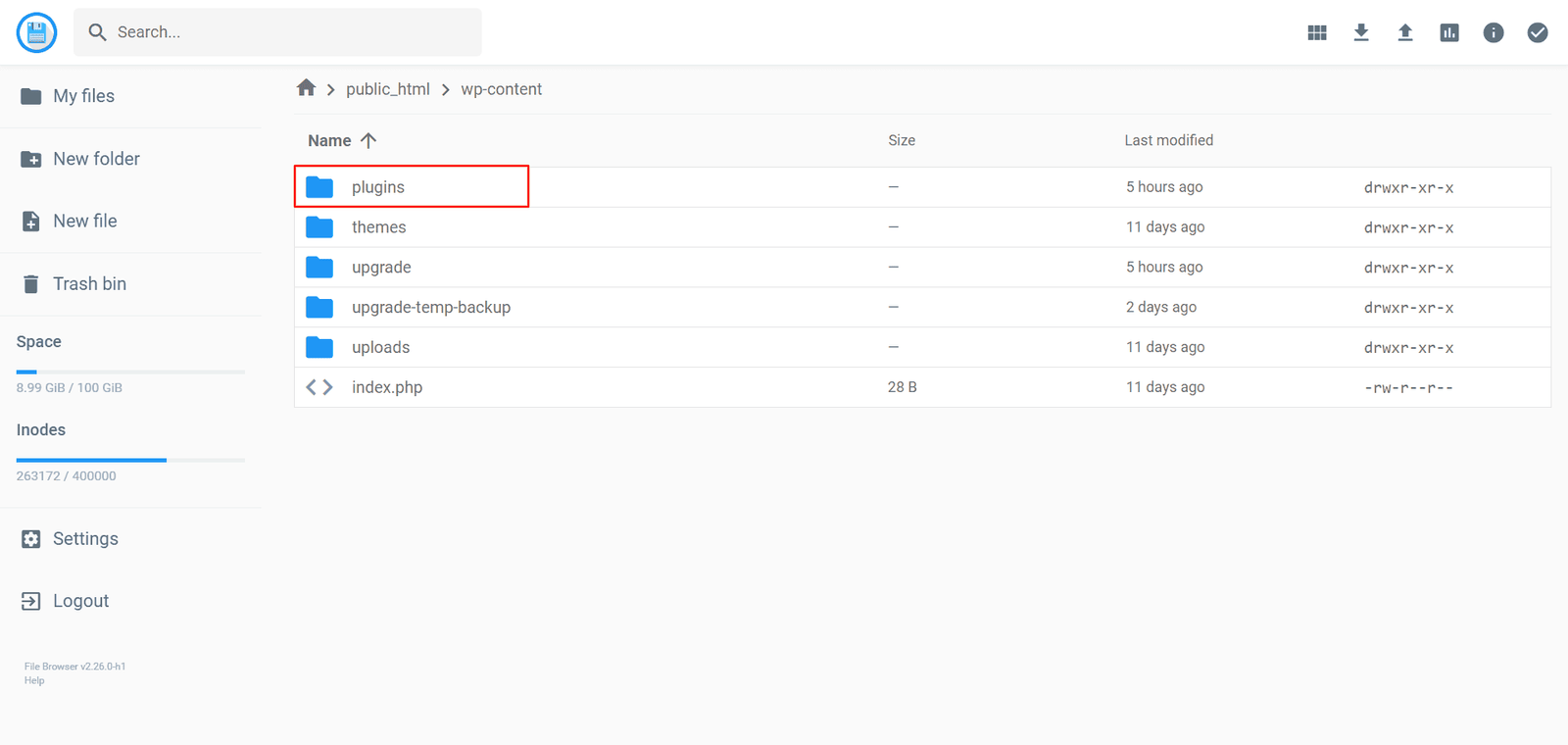
Task: Click the Help link at bottom left
Action: click(34, 680)
